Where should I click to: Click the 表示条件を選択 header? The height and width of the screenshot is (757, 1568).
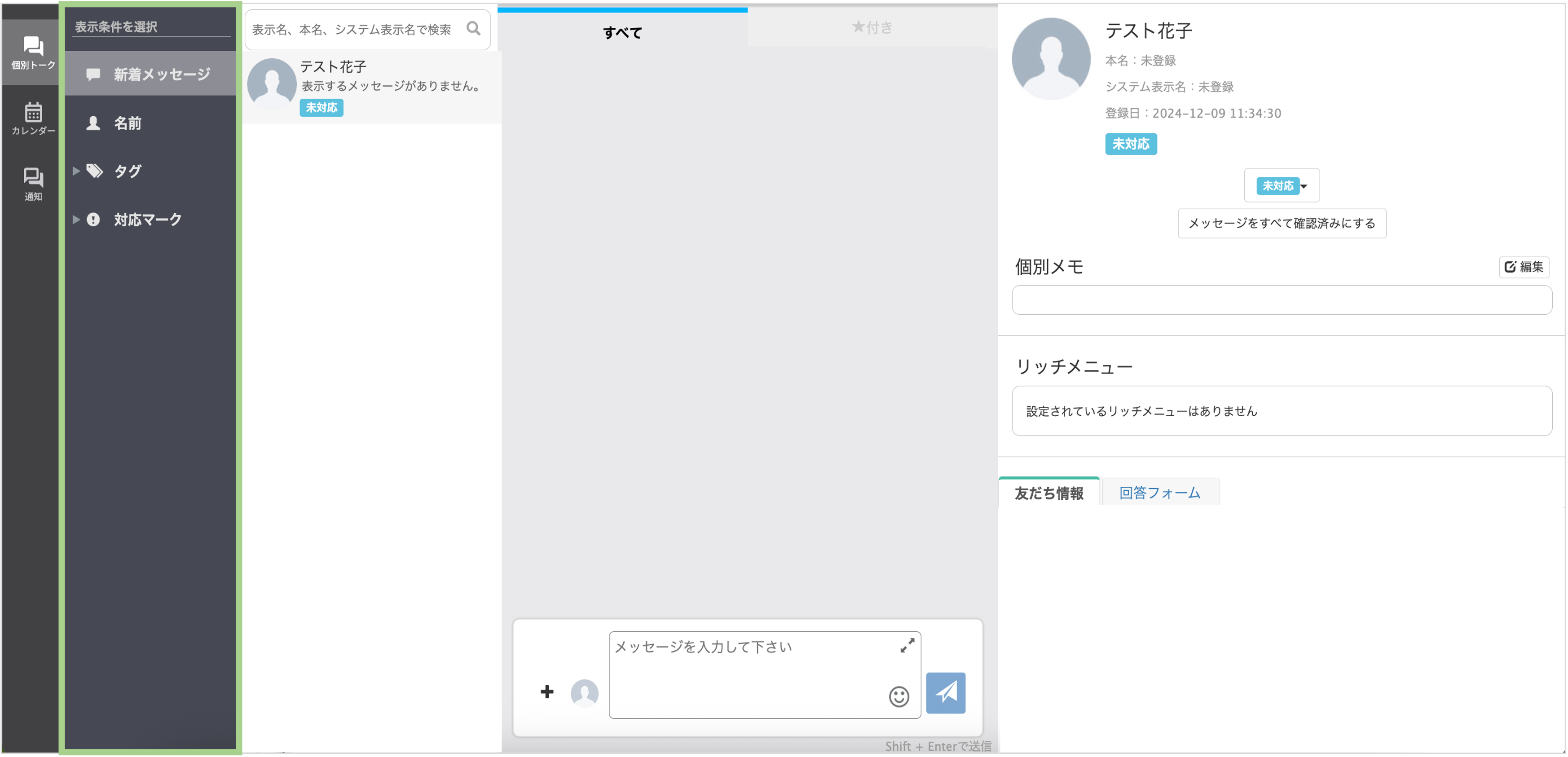point(116,27)
